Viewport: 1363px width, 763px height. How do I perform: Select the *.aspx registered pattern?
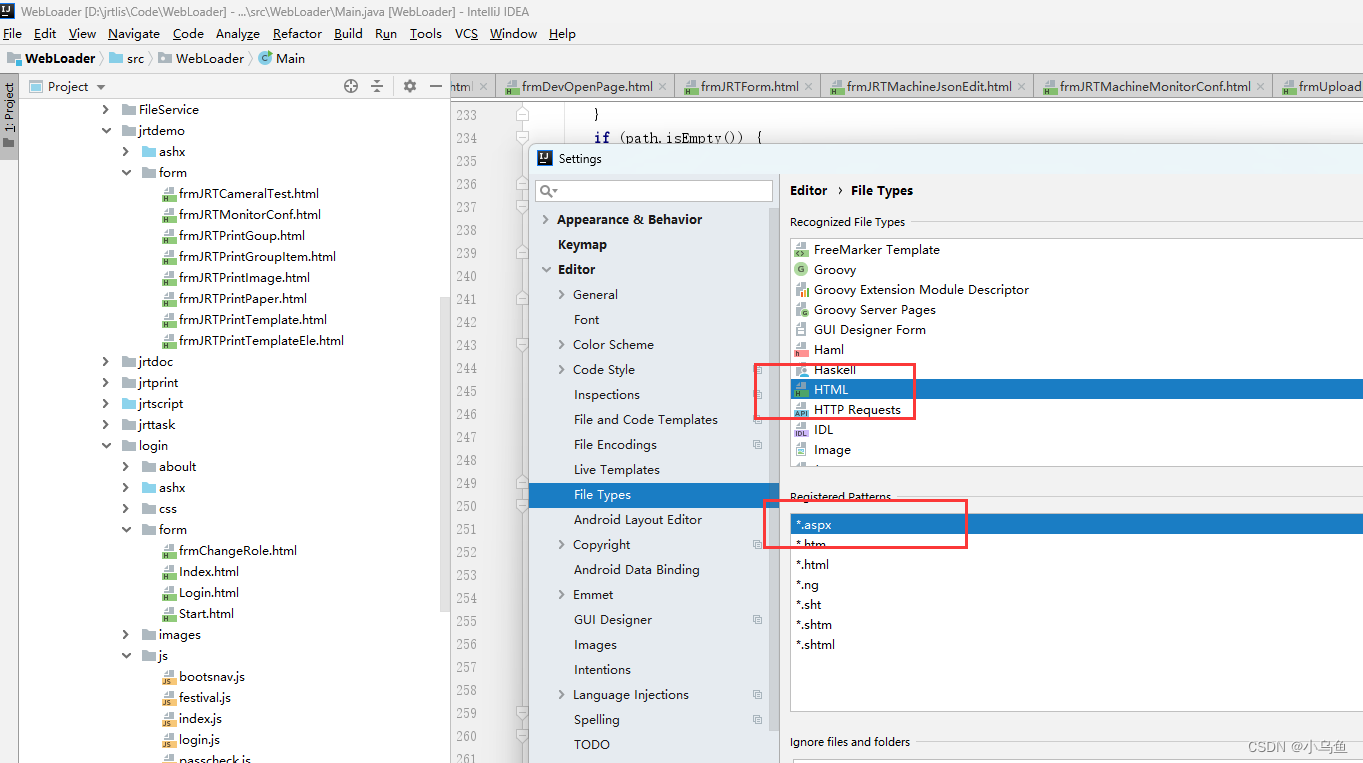pos(1076,524)
